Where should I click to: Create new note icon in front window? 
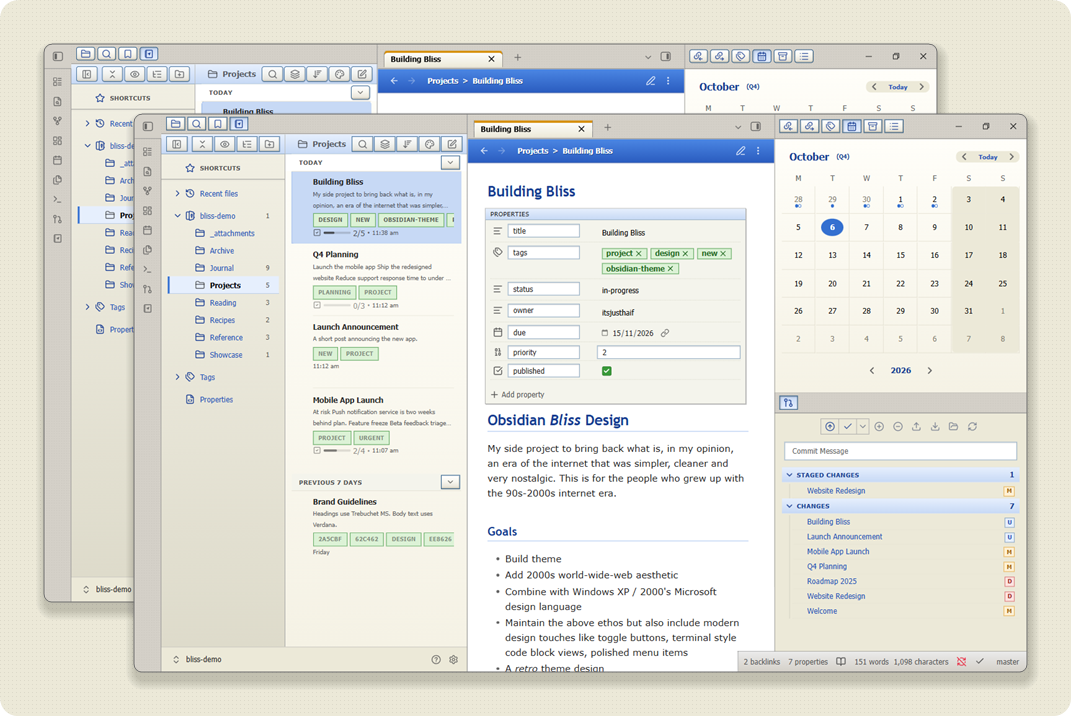(452, 144)
